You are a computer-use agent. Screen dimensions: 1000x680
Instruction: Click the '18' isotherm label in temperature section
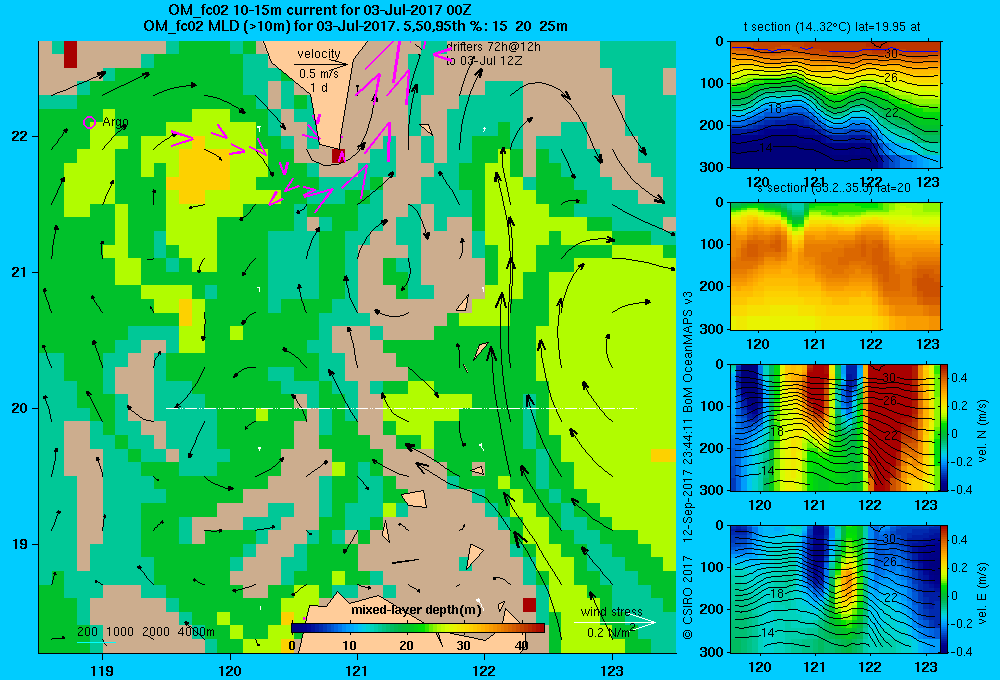pos(774,108)
